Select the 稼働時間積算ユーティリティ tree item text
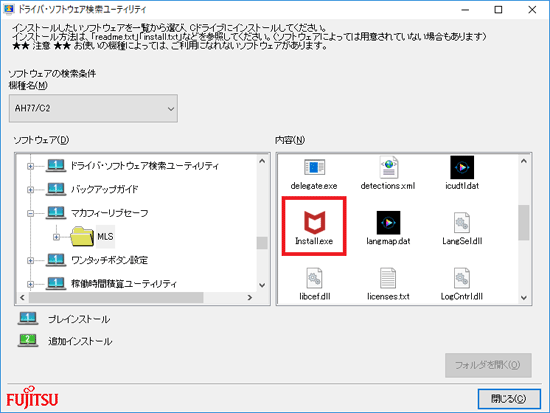This screenshot has height=413, width=550. (124, 284)
